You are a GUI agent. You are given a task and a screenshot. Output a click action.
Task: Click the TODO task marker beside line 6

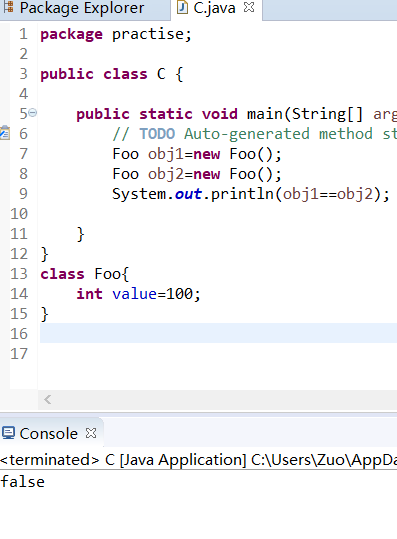click(5, 133)
